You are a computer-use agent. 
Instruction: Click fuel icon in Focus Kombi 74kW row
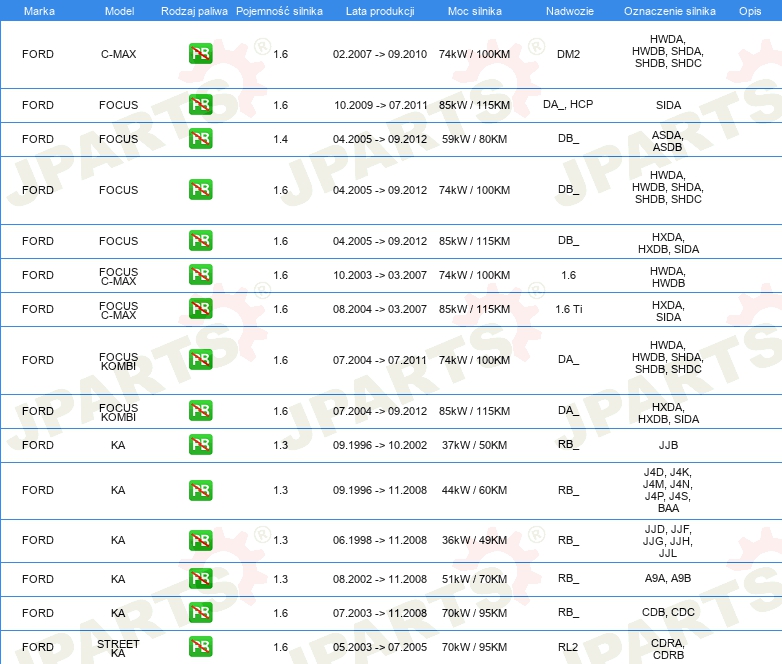pyautogui.click(x=200, y=360)
